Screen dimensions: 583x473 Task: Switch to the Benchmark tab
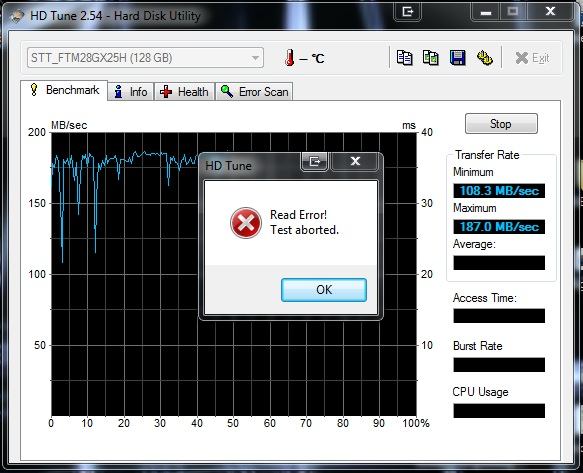[65, 90]
